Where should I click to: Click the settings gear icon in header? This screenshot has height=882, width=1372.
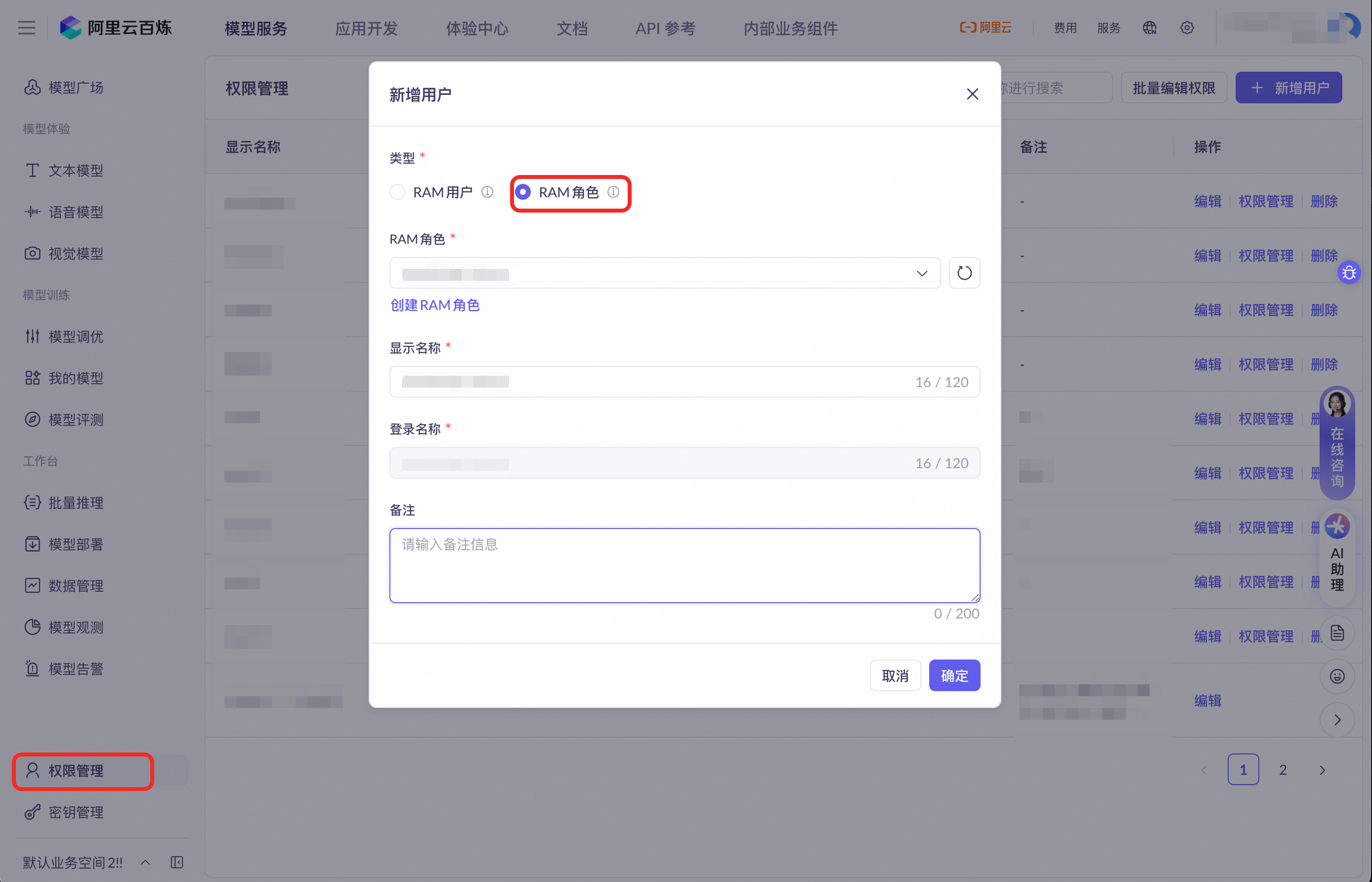(x=1187, y=28)
